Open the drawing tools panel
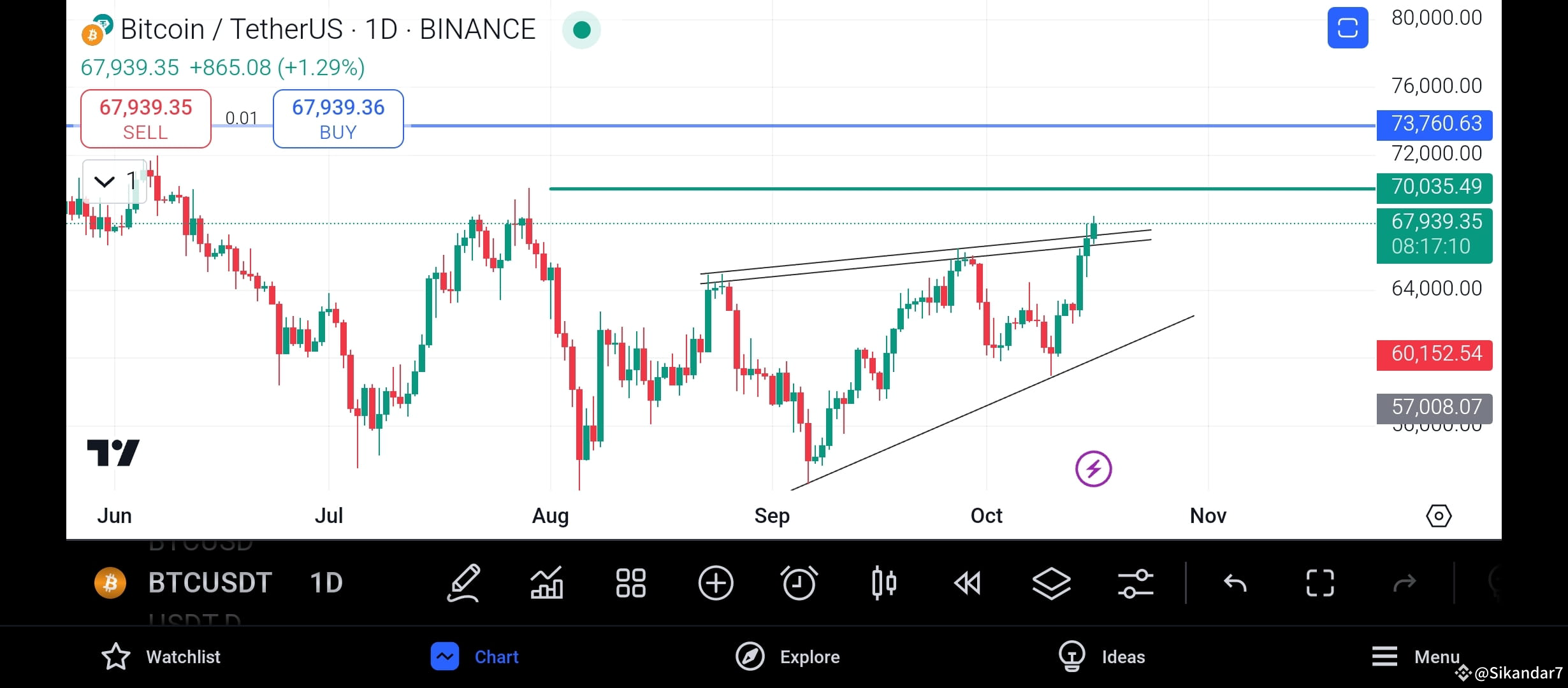The width and height of the screenshot is (1568, 688). [464, 583]
